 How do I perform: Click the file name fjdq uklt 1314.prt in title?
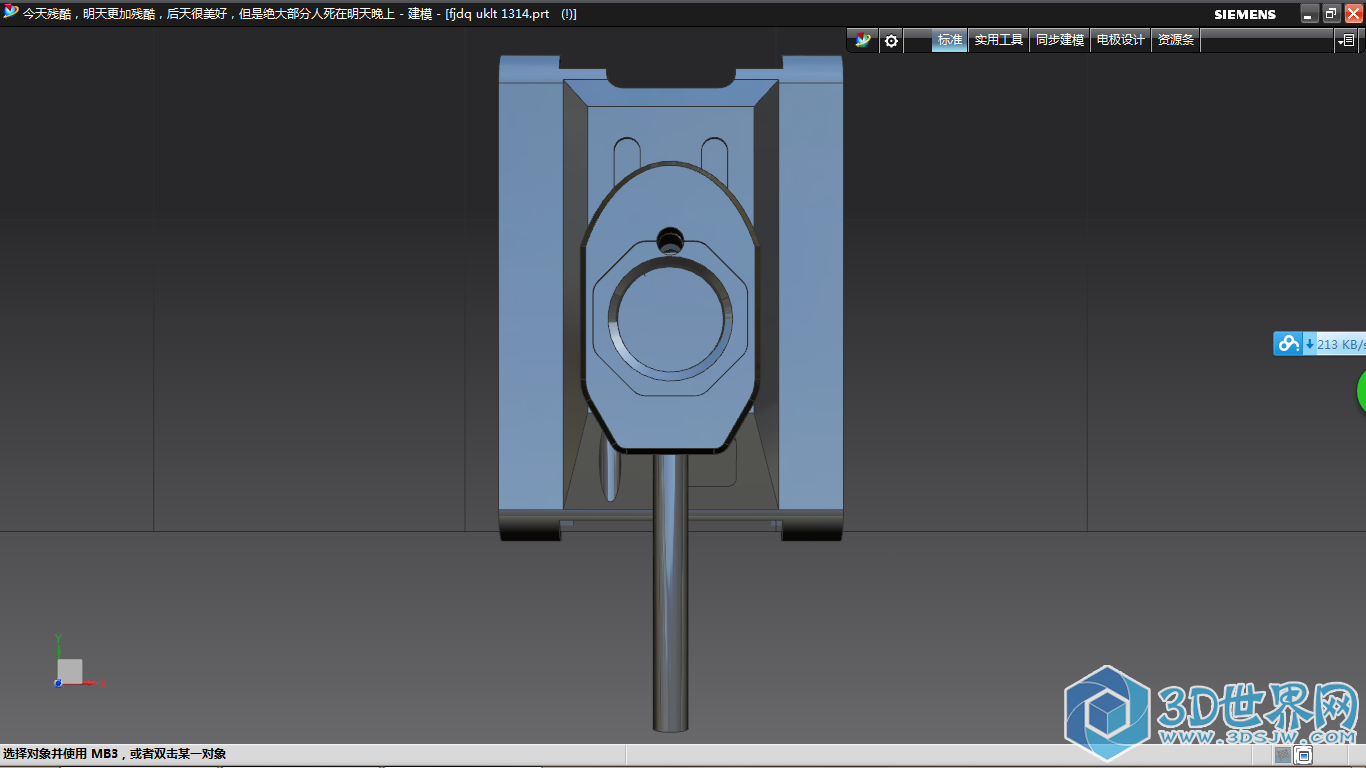(x=499, y=14)
